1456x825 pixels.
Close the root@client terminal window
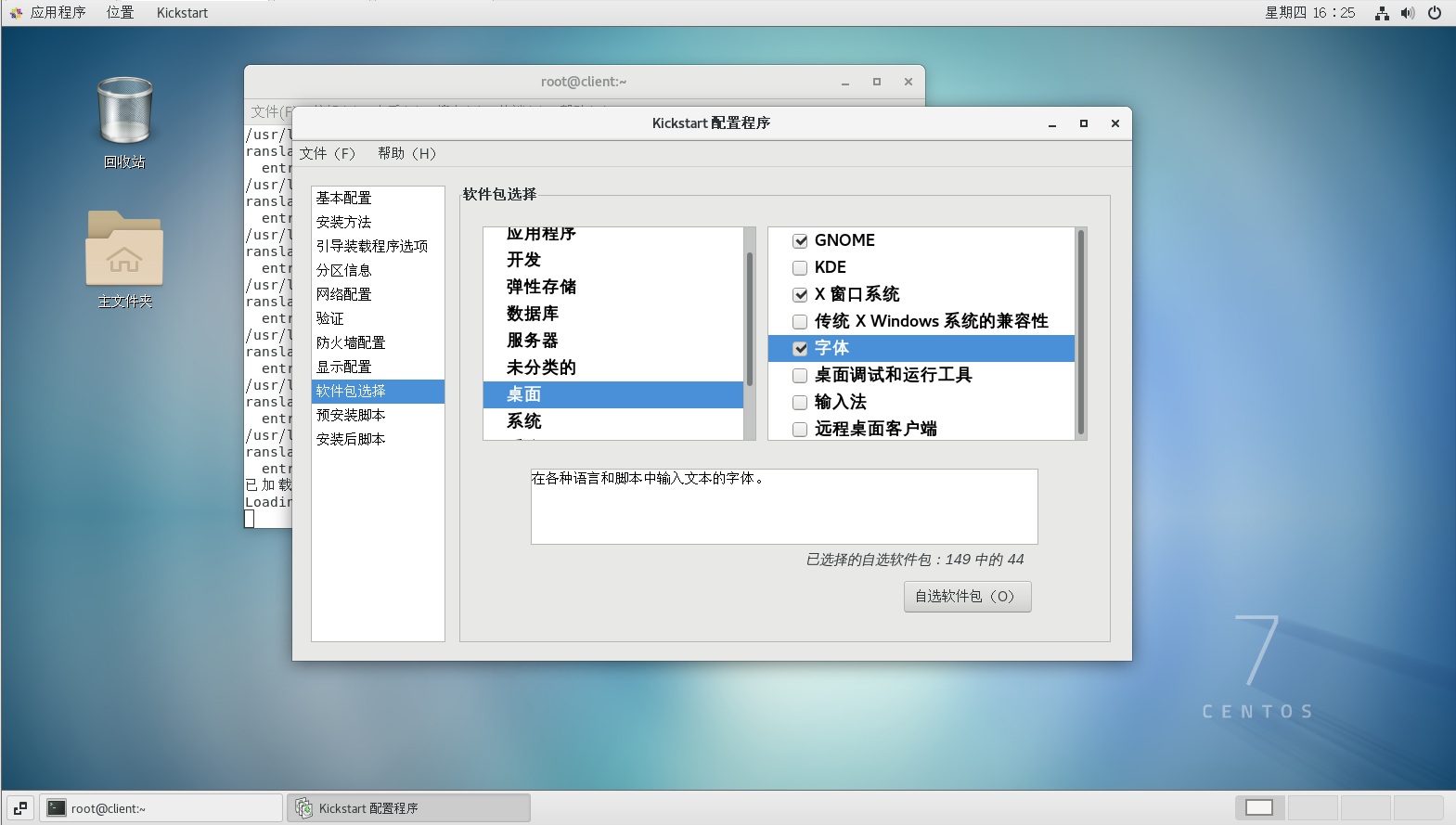coord(908,82)
